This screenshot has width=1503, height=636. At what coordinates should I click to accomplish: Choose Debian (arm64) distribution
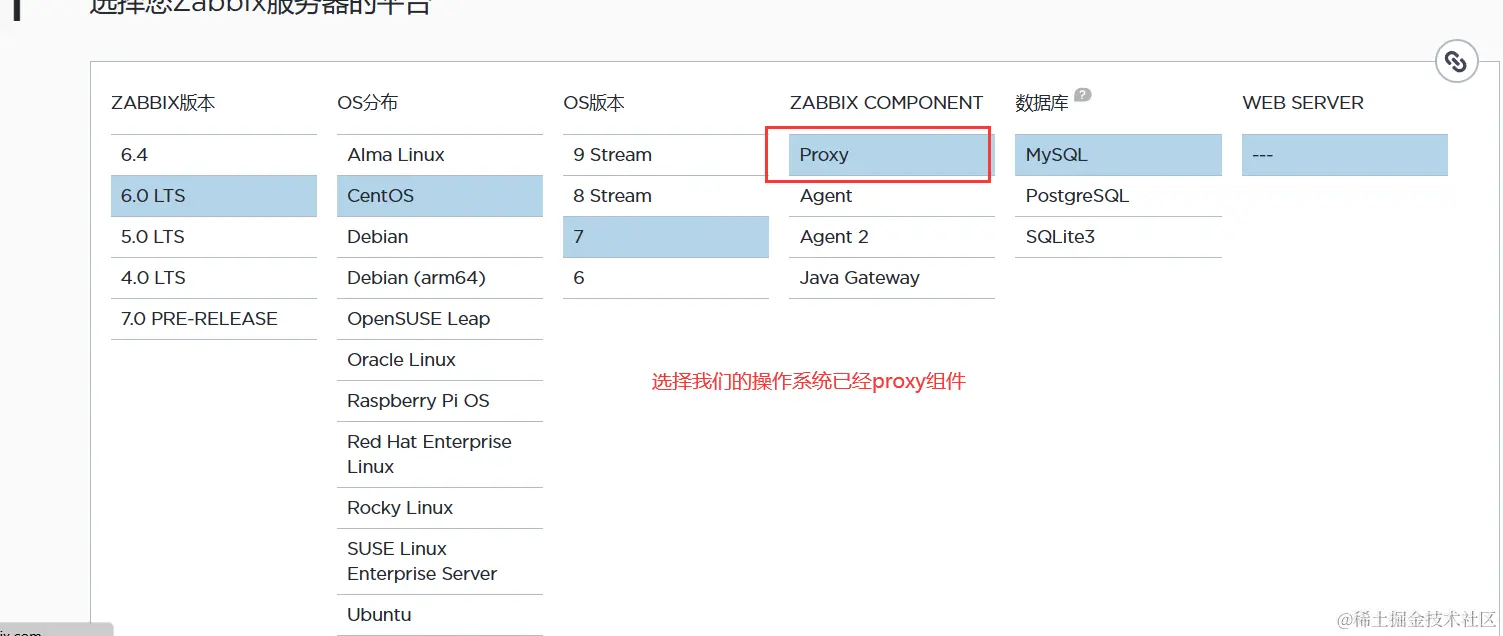[x=440, y=278]
